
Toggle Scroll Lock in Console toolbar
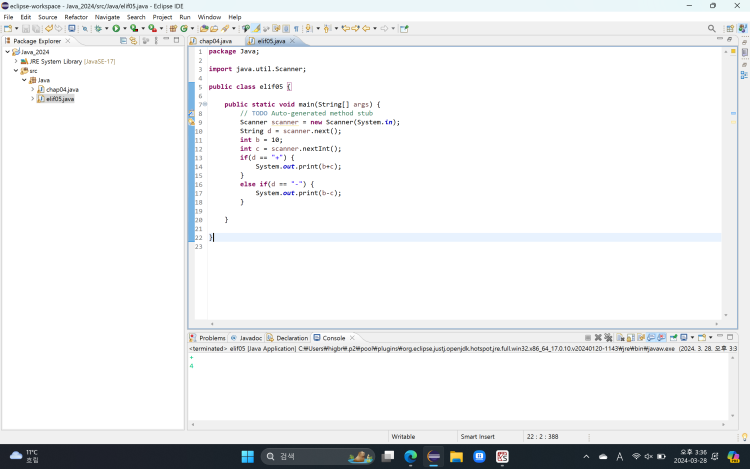[x=630, y=338]
